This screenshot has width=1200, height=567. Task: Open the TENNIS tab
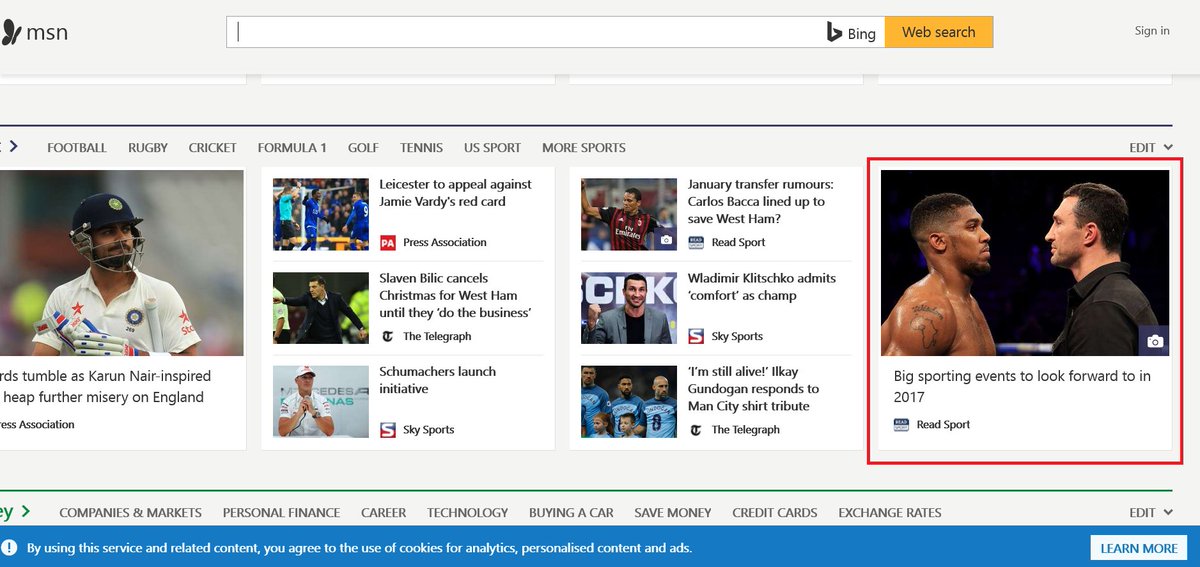[422, 147]
